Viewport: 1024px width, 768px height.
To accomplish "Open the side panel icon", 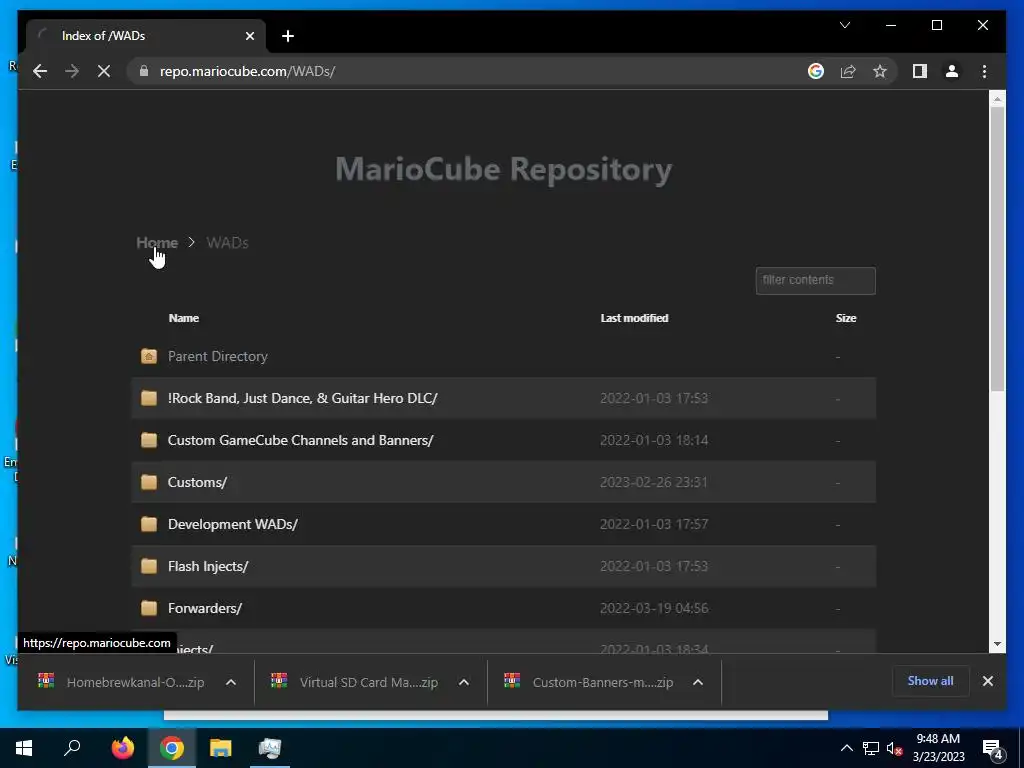I will 920,71.
